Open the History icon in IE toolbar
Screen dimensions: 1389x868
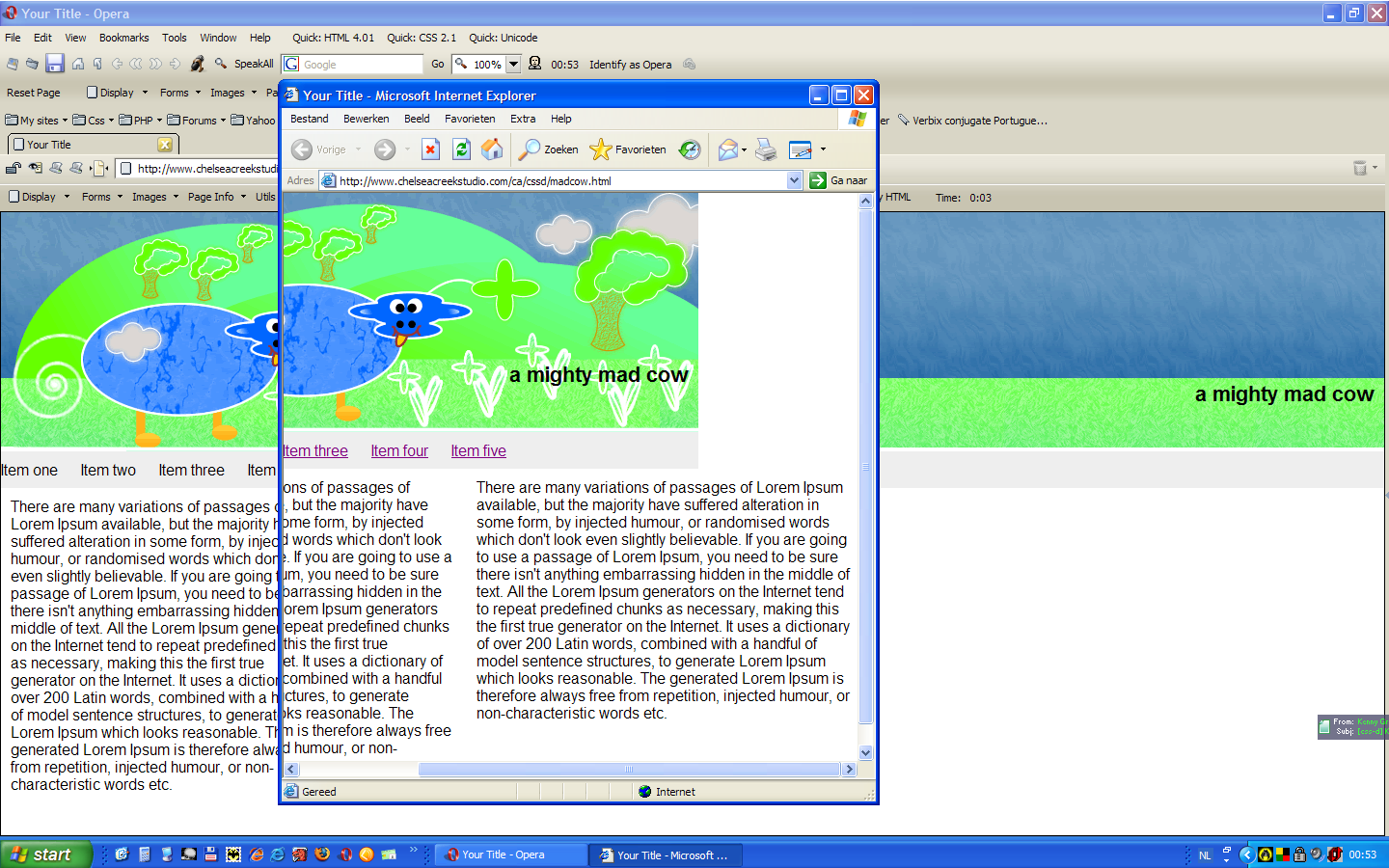coord(690,149)
